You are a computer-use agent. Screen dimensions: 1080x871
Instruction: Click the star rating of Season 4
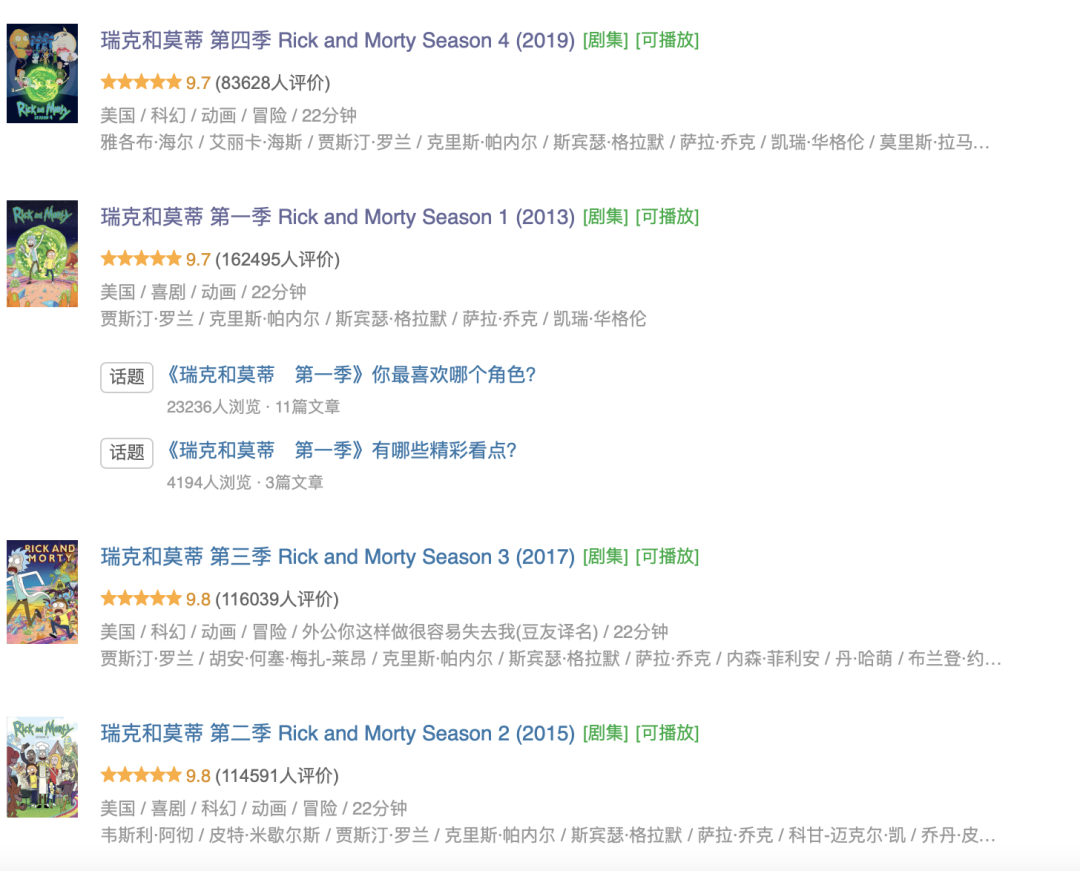click(141, 83)
